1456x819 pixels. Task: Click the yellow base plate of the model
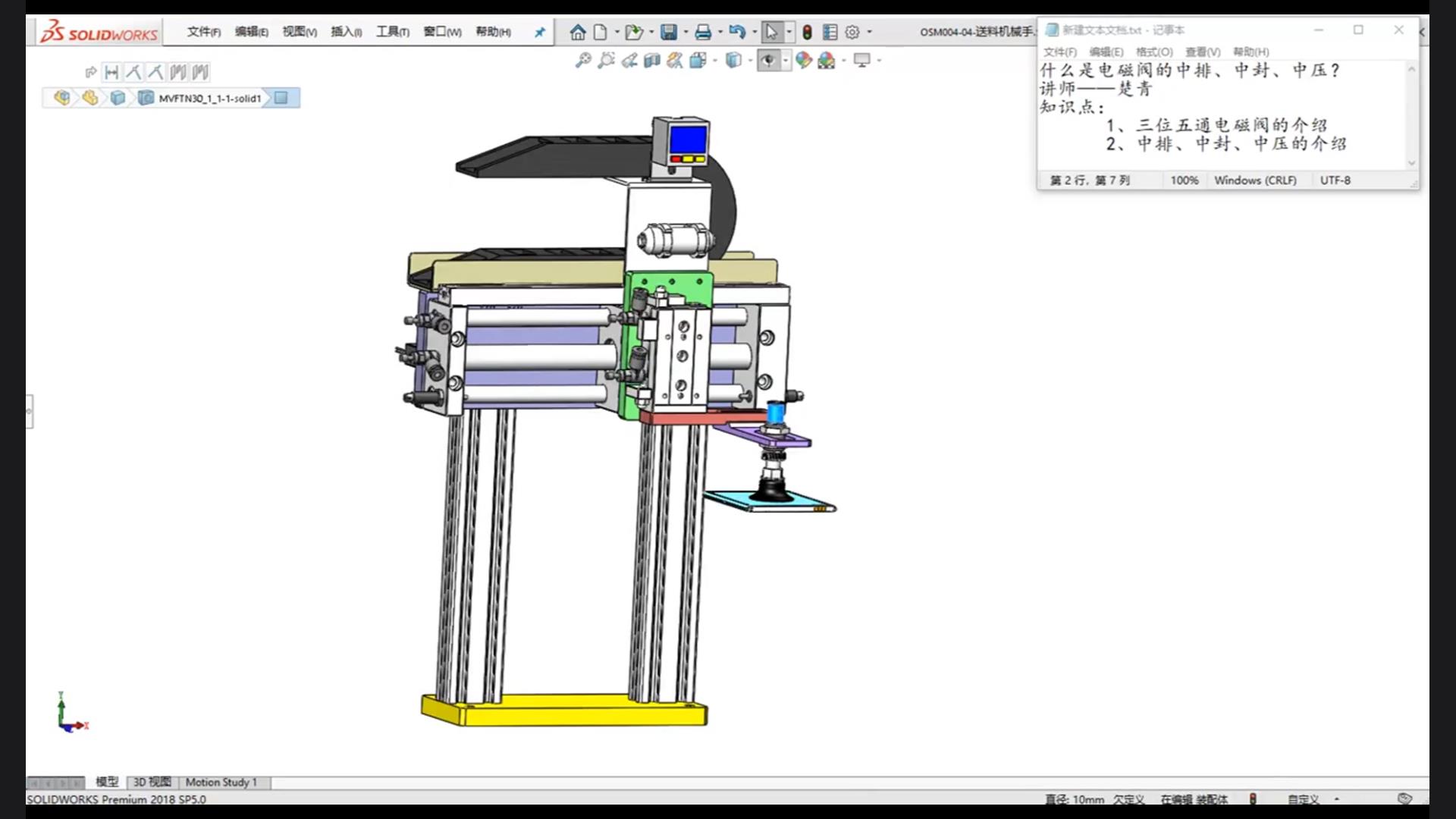(x=564, y=711)
